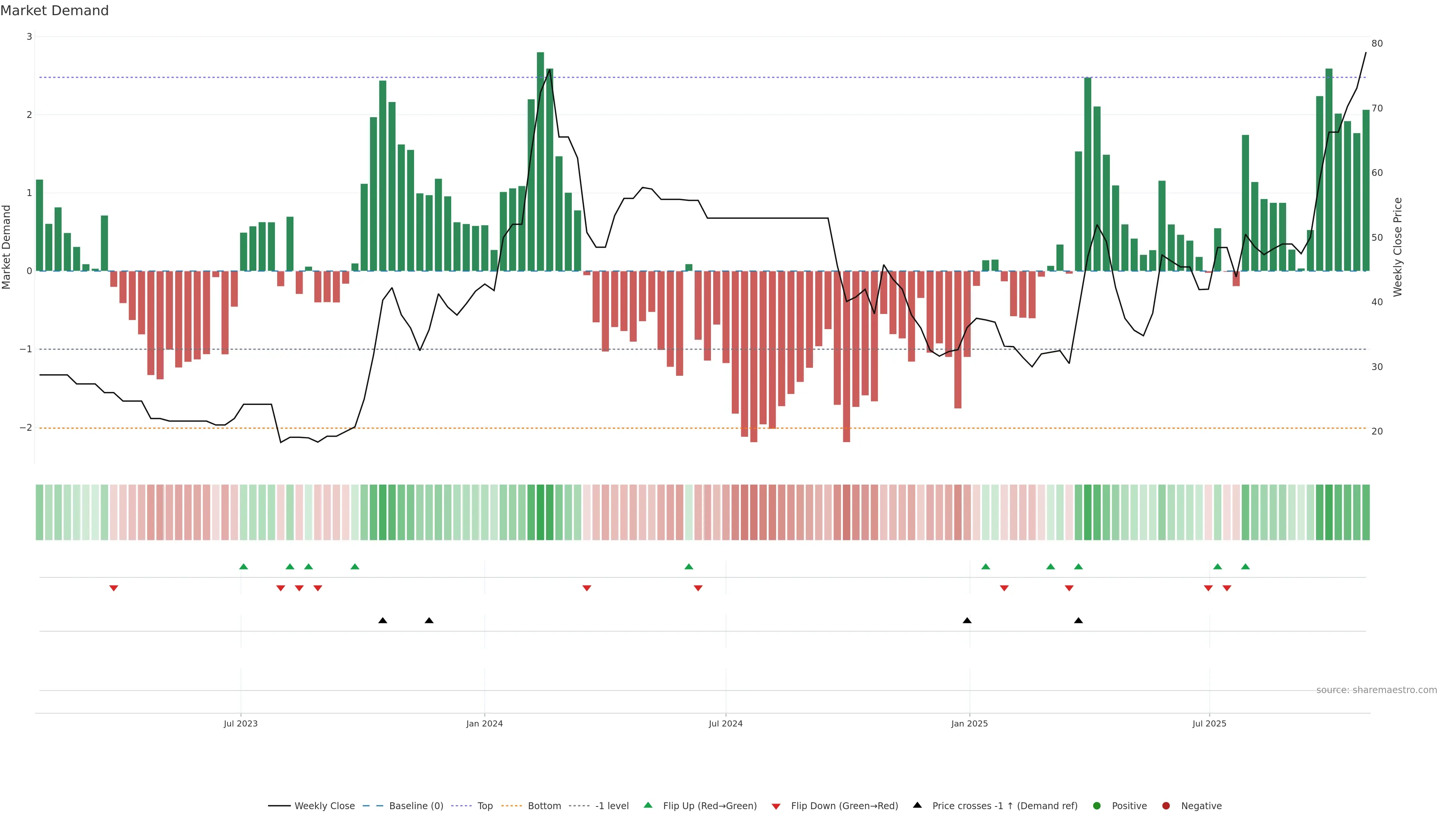Click the Weekly Close Price axis title
1456x819 pixels.
pos(1398,247)
